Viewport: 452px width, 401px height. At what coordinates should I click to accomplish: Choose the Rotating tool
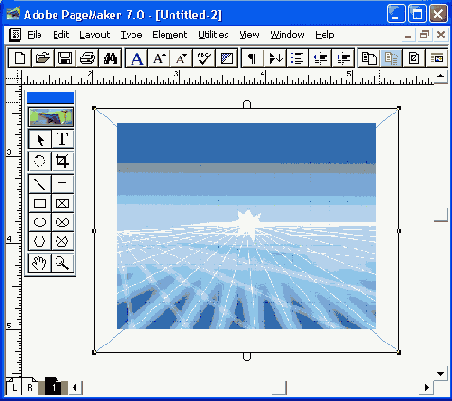40,161
